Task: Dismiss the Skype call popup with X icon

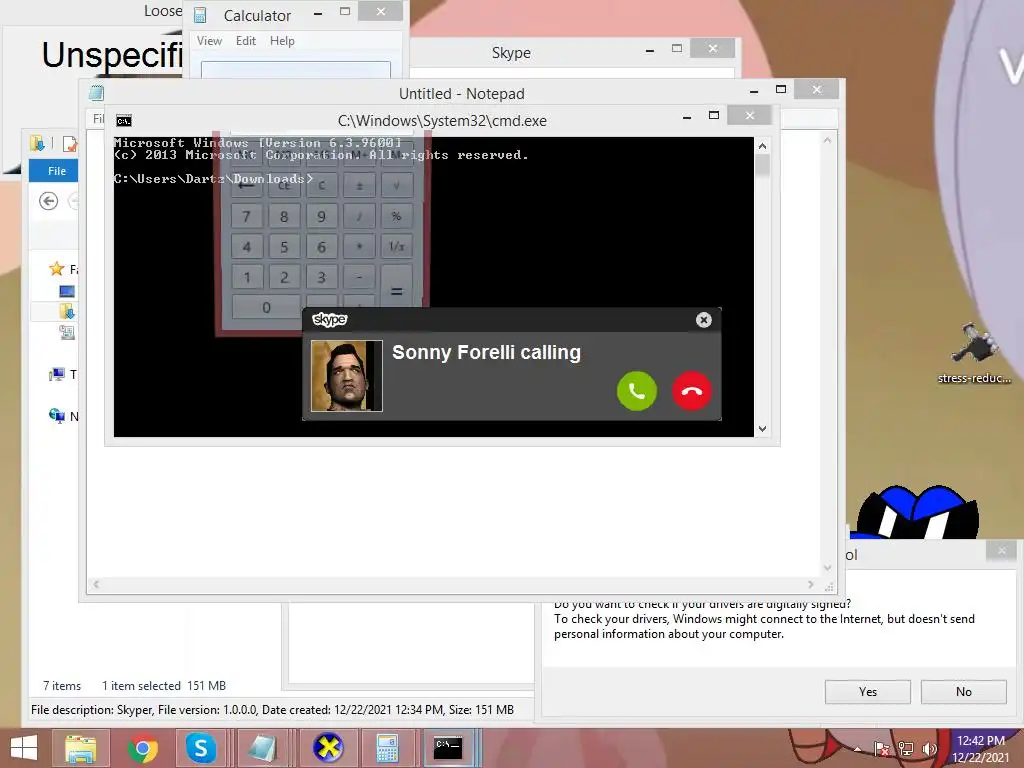Action: point(703,320)
